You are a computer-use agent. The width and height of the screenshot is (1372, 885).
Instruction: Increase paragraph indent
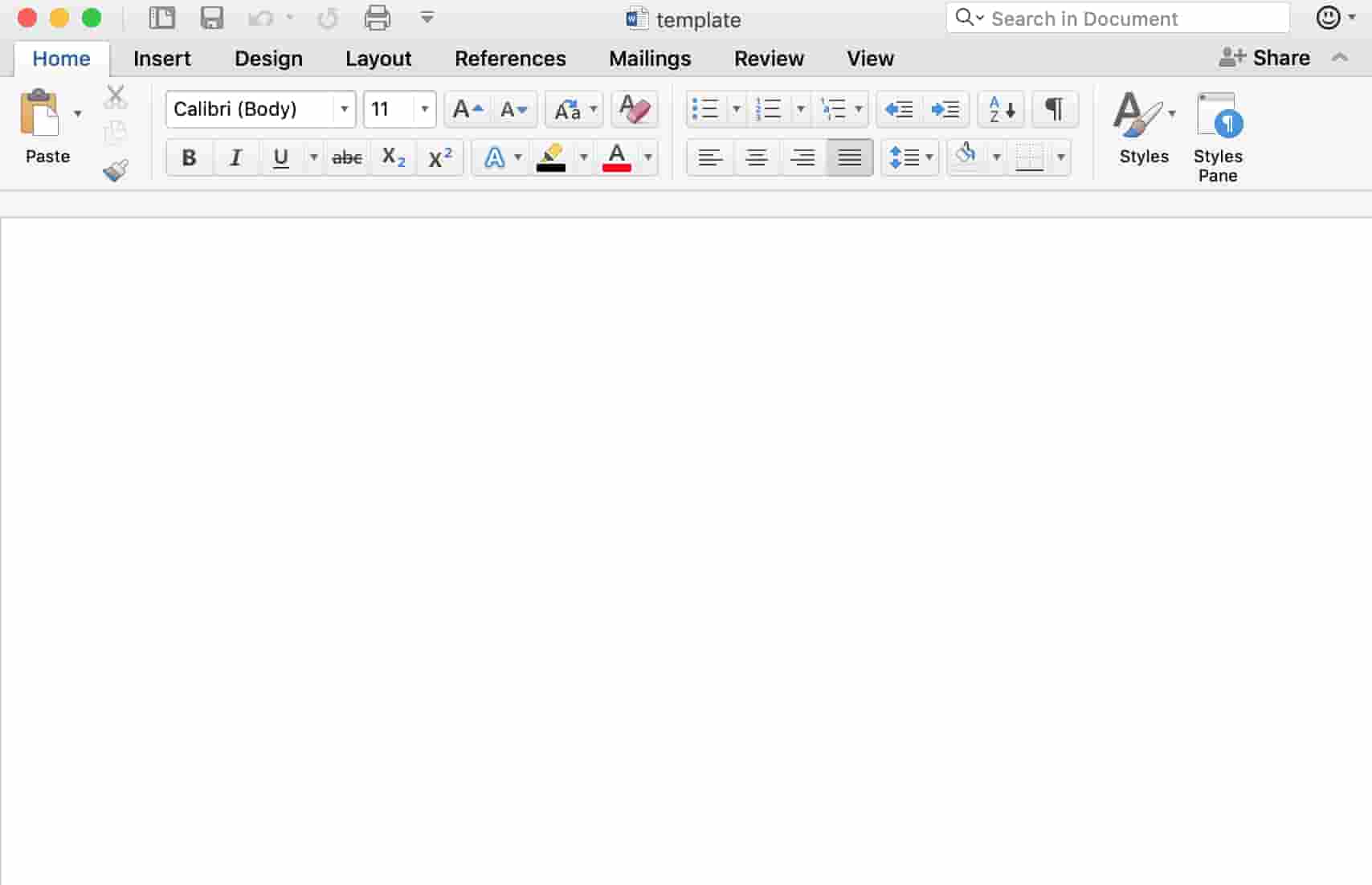pyautogui.click(x=945, y=109)
